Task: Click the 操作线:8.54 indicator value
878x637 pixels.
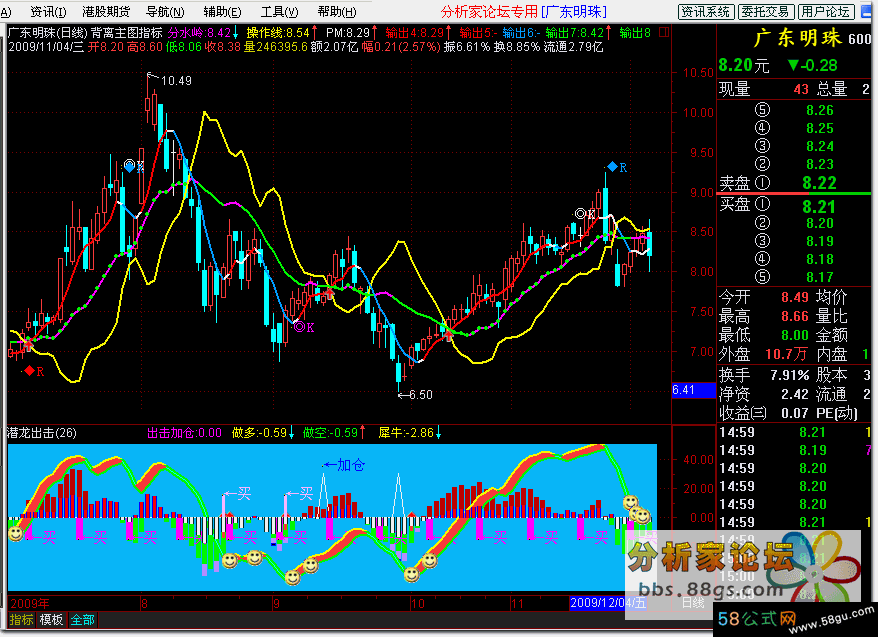Action: 282,32
